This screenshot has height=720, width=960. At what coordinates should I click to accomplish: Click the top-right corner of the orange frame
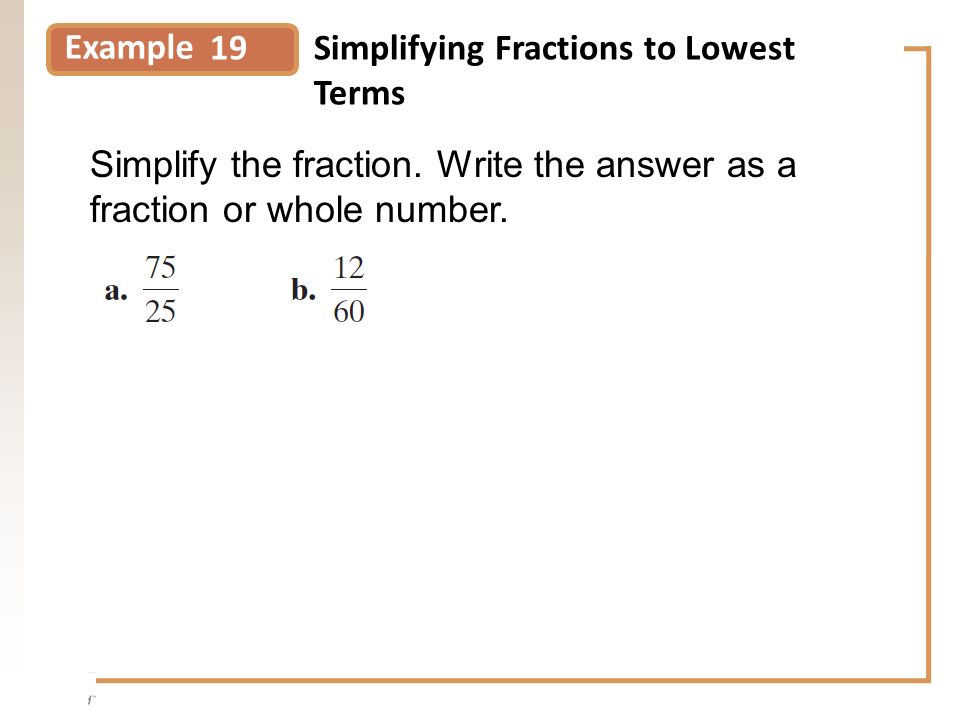click(928, 48)
